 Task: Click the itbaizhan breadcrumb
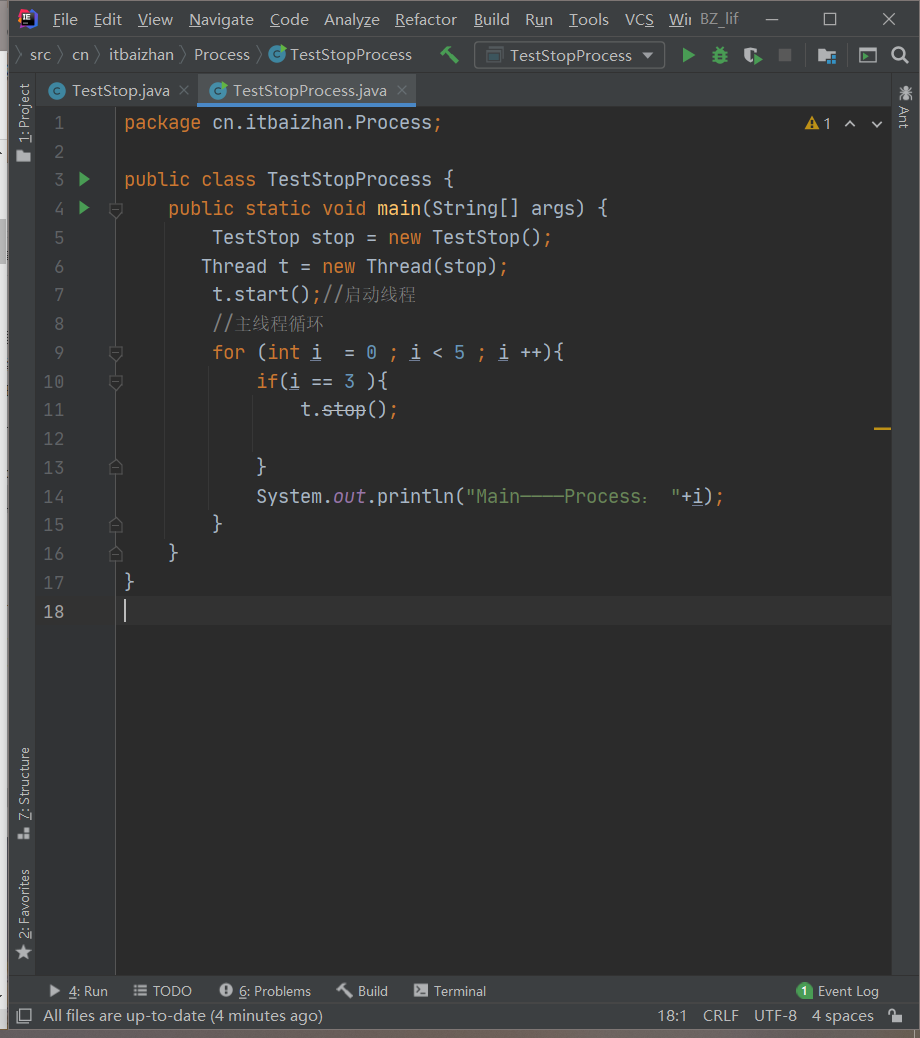(x=141, y=55)
